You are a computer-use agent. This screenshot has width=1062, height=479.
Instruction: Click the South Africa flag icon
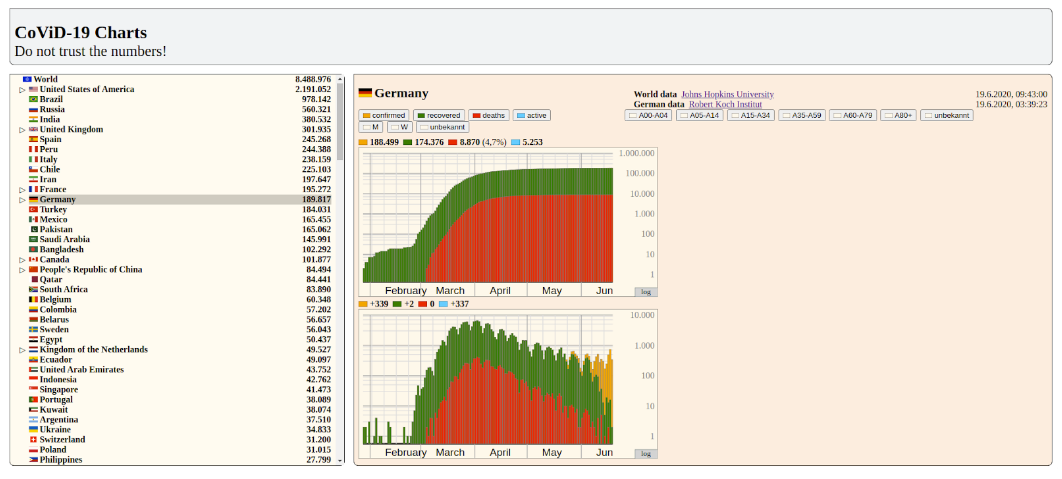(33, 289)
